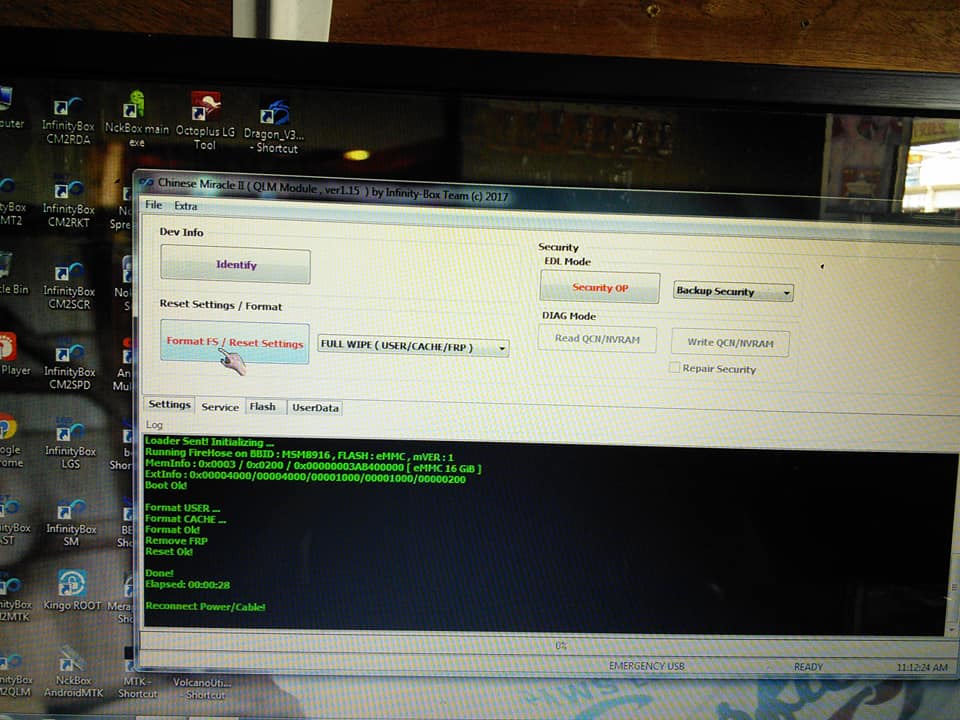
Task: Click Format FS / Reset Settings button
Action: point(234,342)
